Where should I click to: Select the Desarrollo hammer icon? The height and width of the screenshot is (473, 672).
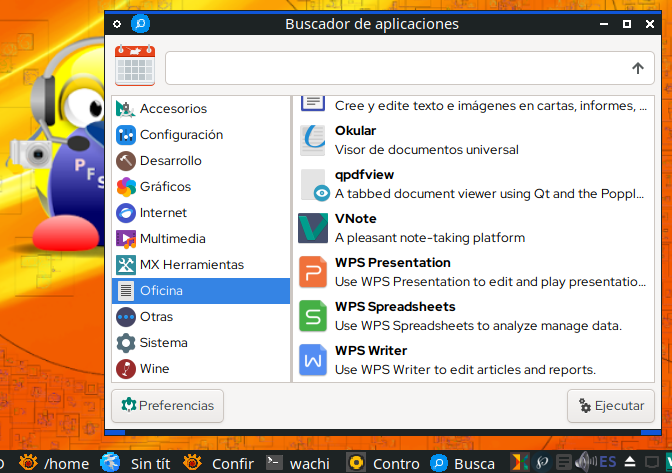point(126,161)
